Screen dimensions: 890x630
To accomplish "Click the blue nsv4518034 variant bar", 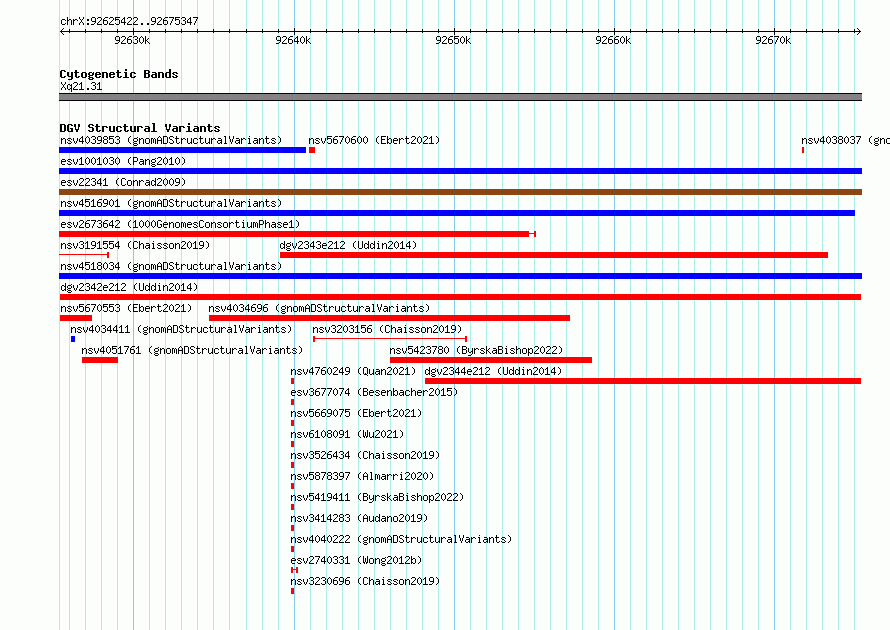I will [x=460, y=276].
